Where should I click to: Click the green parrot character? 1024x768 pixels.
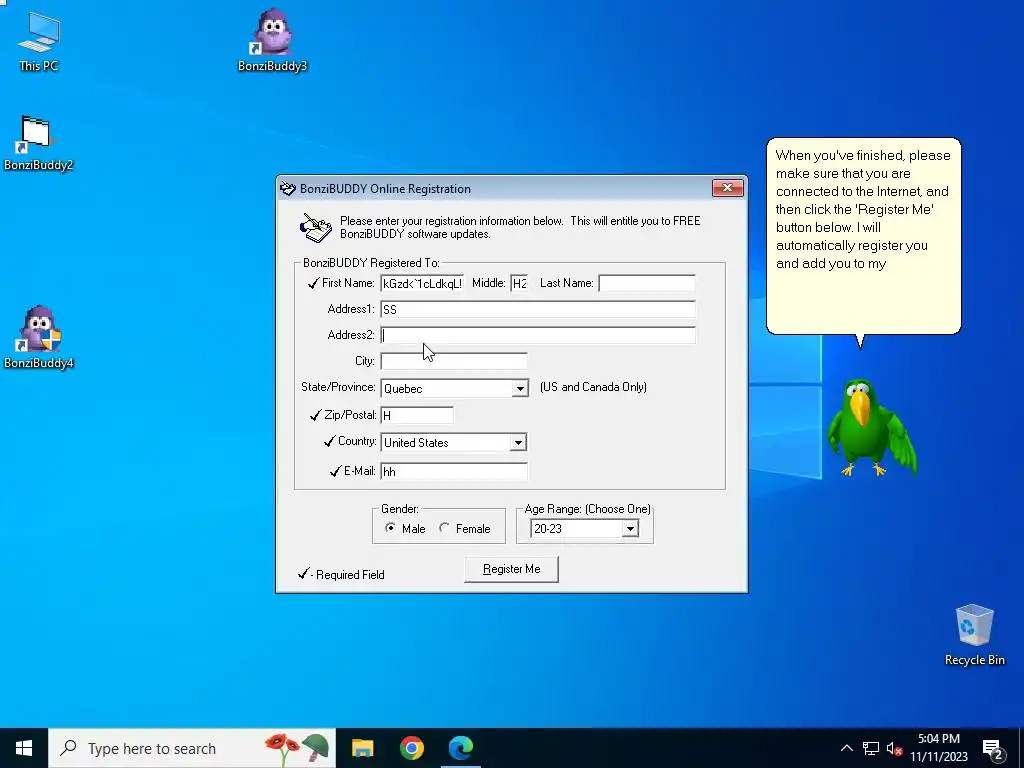click(x=871, y=427)
